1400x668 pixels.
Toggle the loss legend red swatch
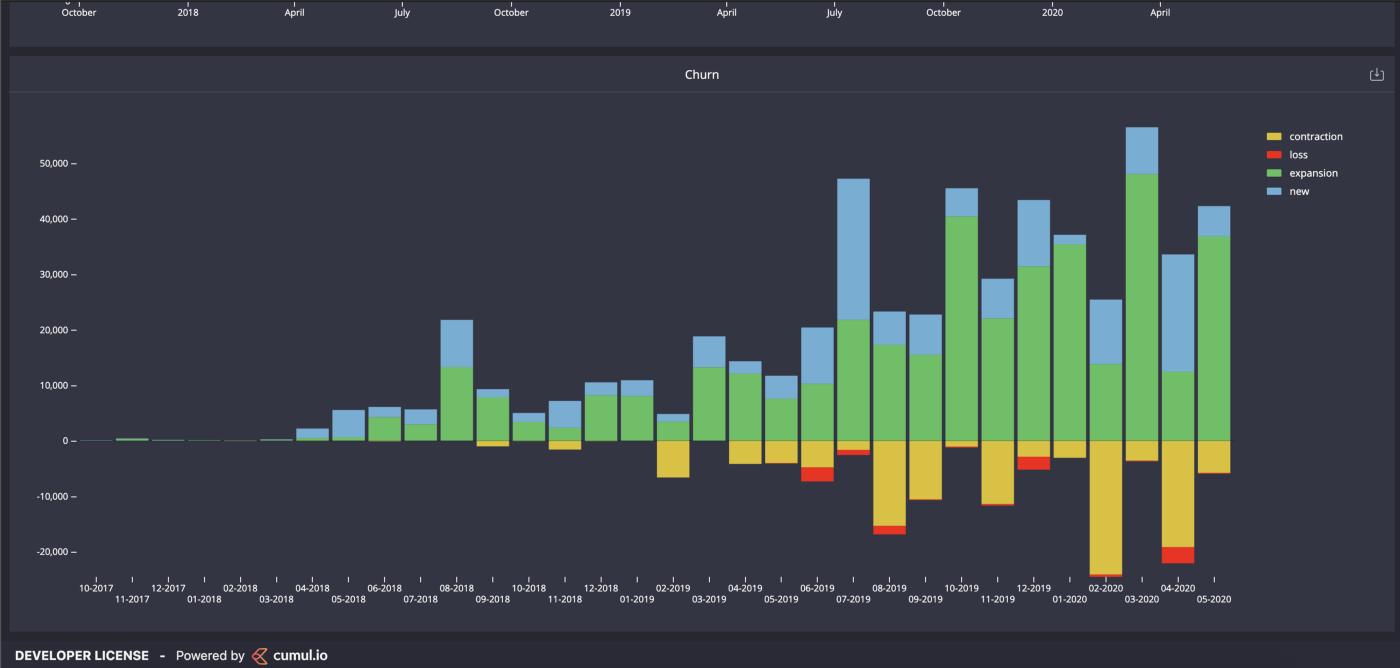[1273, 155]
